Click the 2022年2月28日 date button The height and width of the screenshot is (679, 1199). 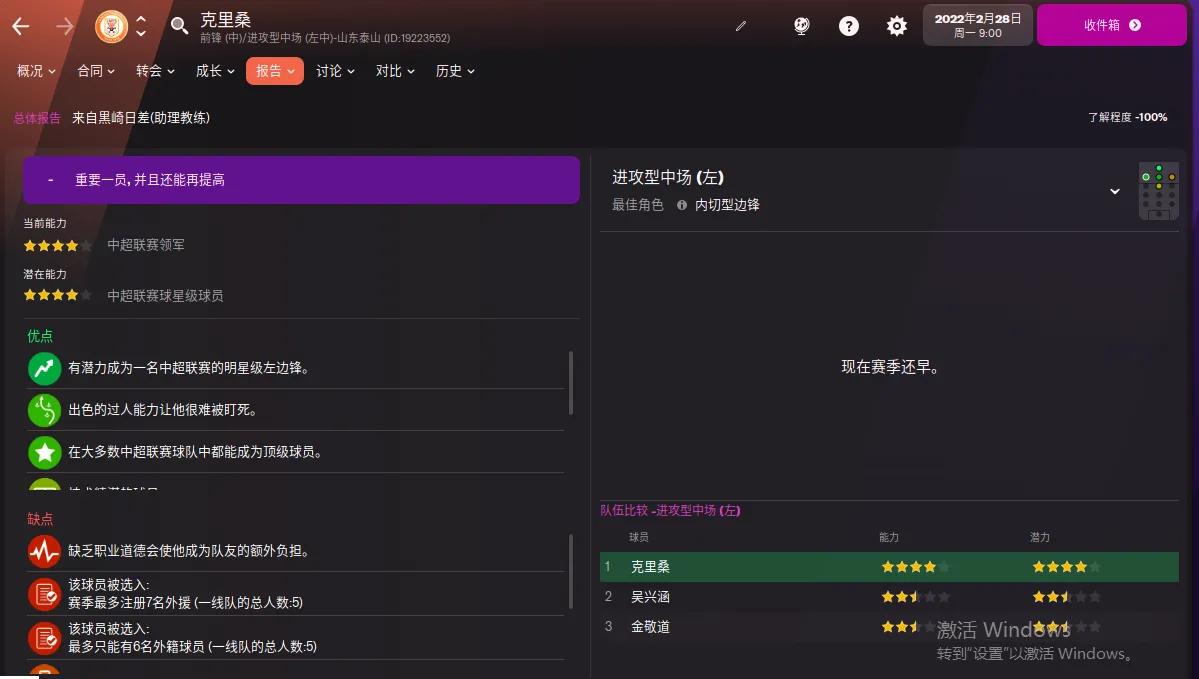[x=977, y=25]
